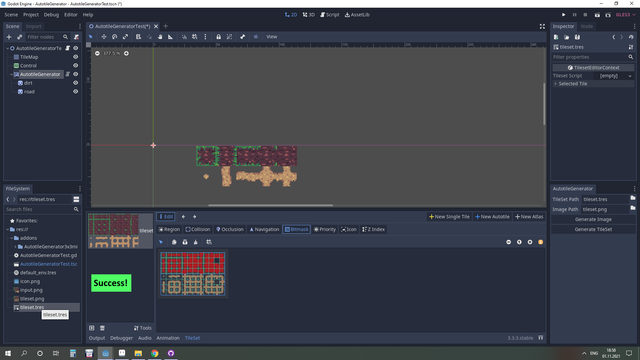This screenshot has height=360, width=640.
Task: Toggle visibility of TileMap node
Action: [x=76, y=57]
